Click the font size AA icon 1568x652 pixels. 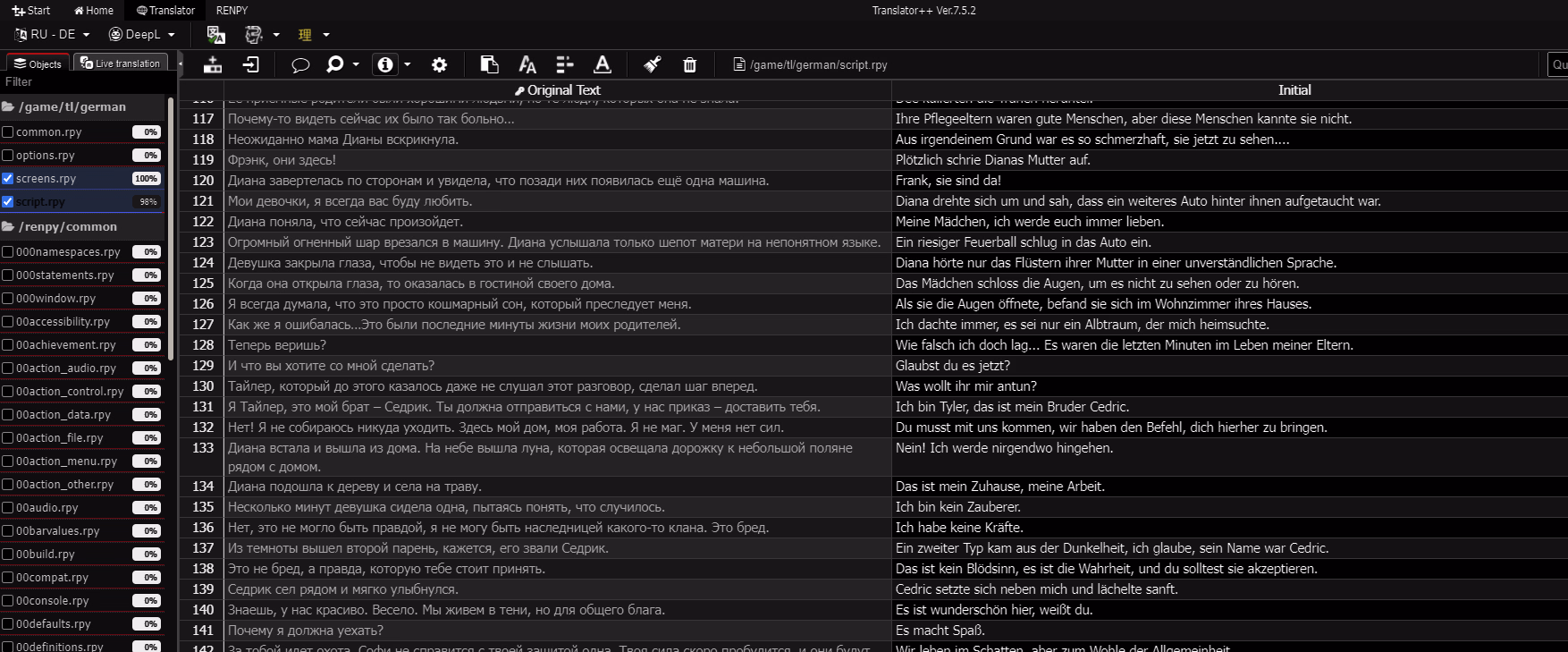[x=527, y=64]
